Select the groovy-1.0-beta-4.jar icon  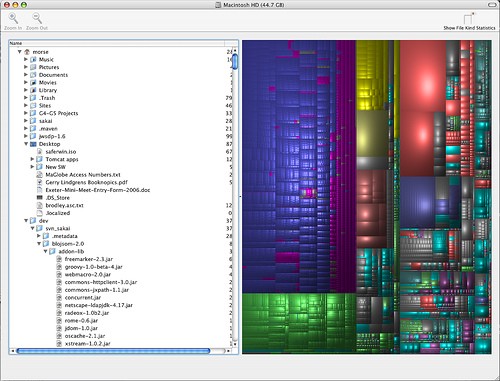click(59, 267)
